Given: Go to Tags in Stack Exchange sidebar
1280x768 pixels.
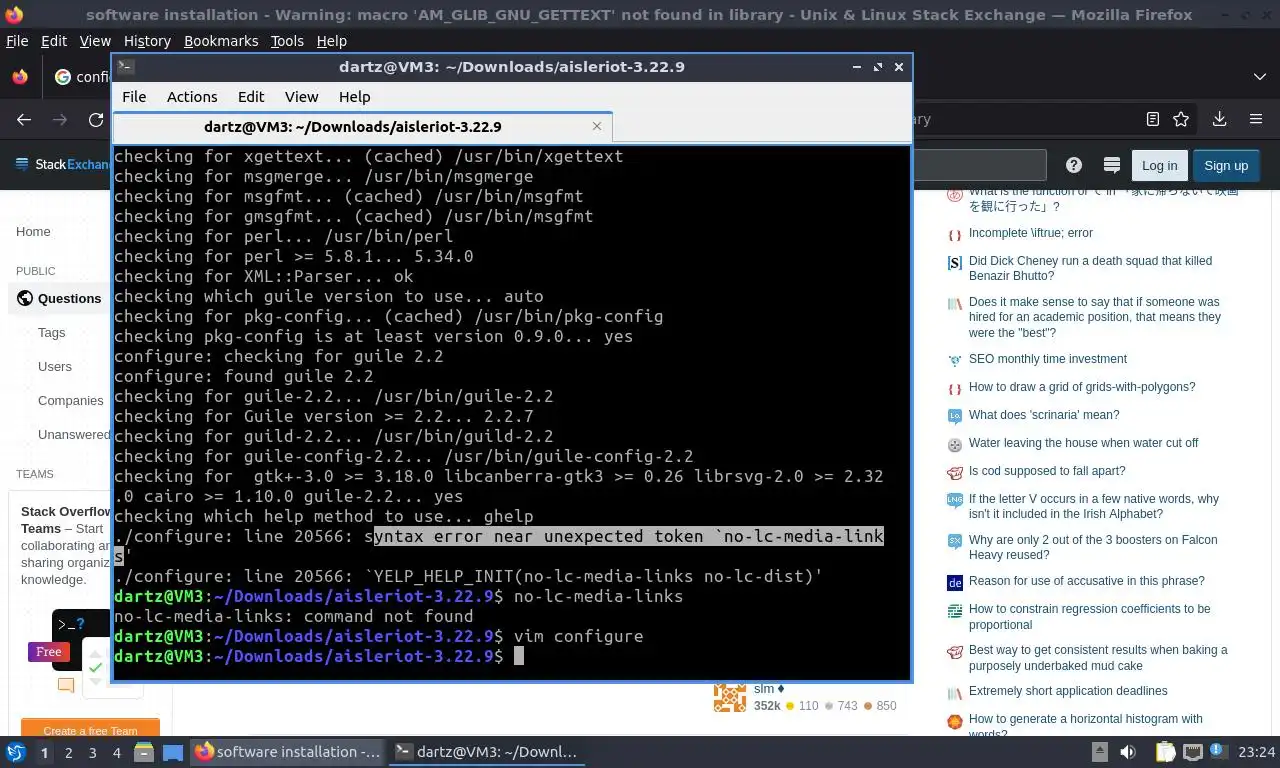Looking at the screenshot, I should click(52, 332).
